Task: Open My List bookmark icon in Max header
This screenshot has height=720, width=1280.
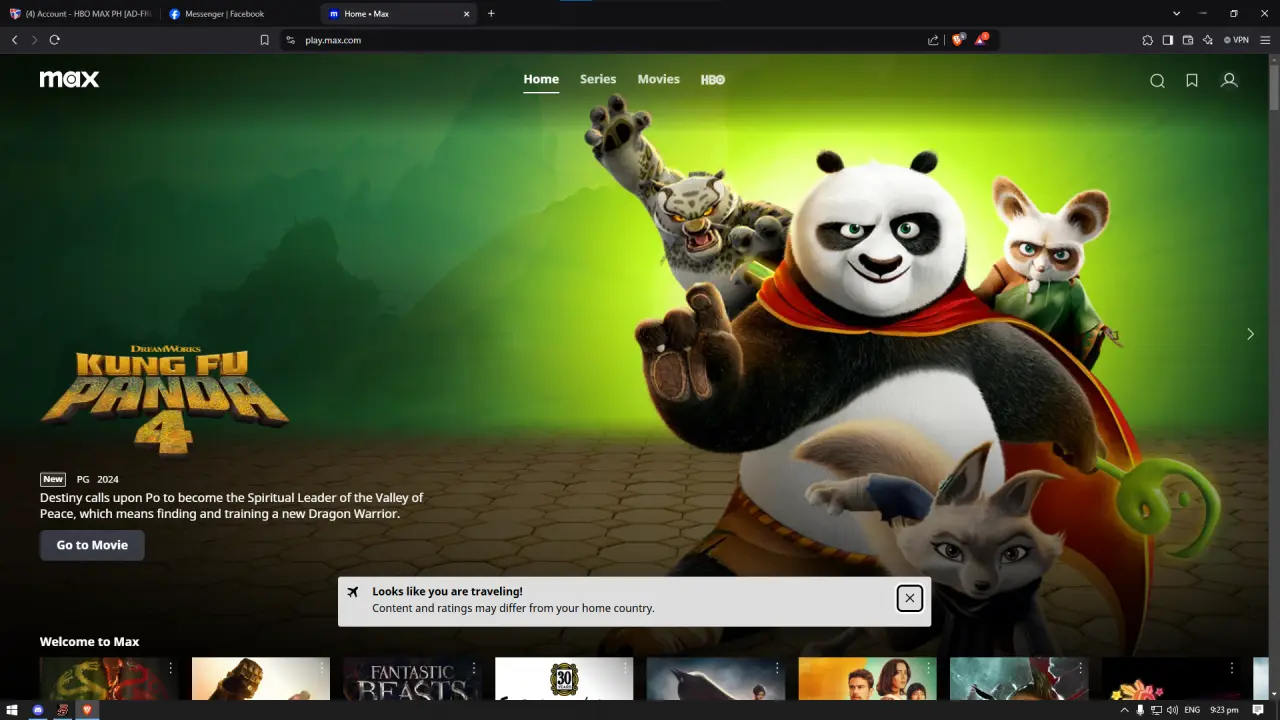Action: (1192, 81)
